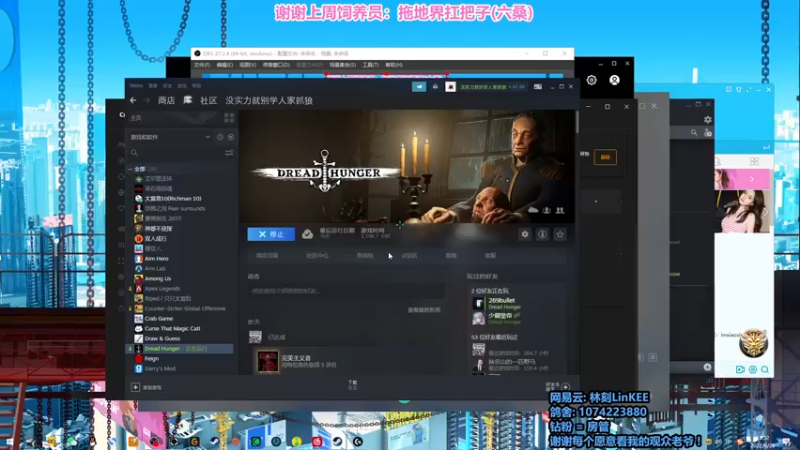Open advanced library filter sliders icon
This screenshot has height=450, width=800.
coord(229,153)
